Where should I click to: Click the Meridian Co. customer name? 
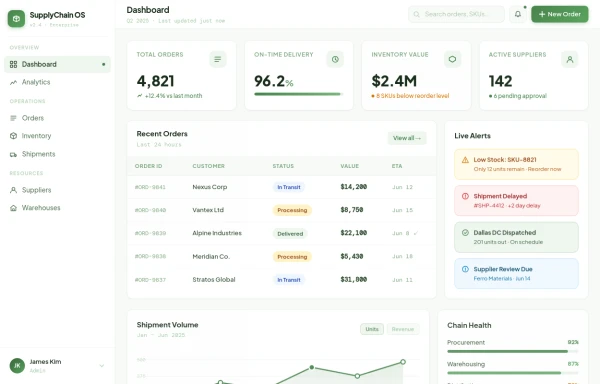tap(211, 257)
